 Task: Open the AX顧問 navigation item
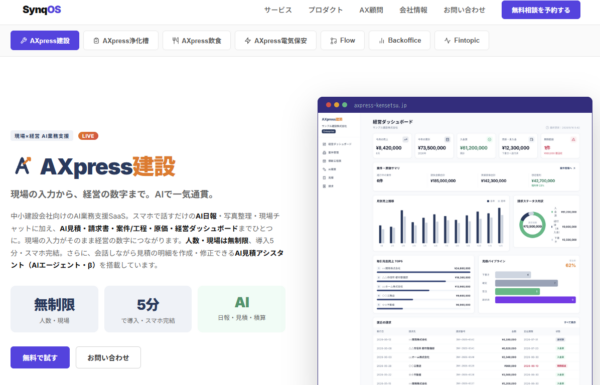(x=371, y=10)
